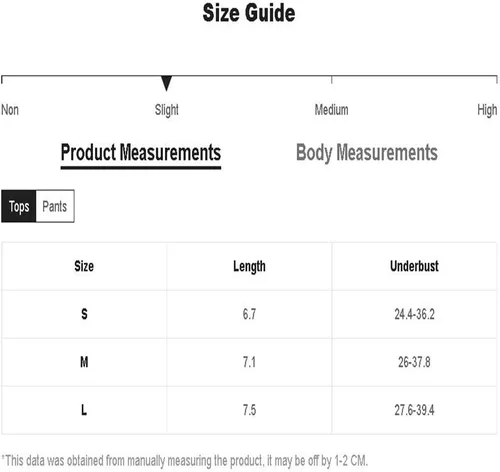
Task: Click the Slight stretch label
Action: pos(167,110)
